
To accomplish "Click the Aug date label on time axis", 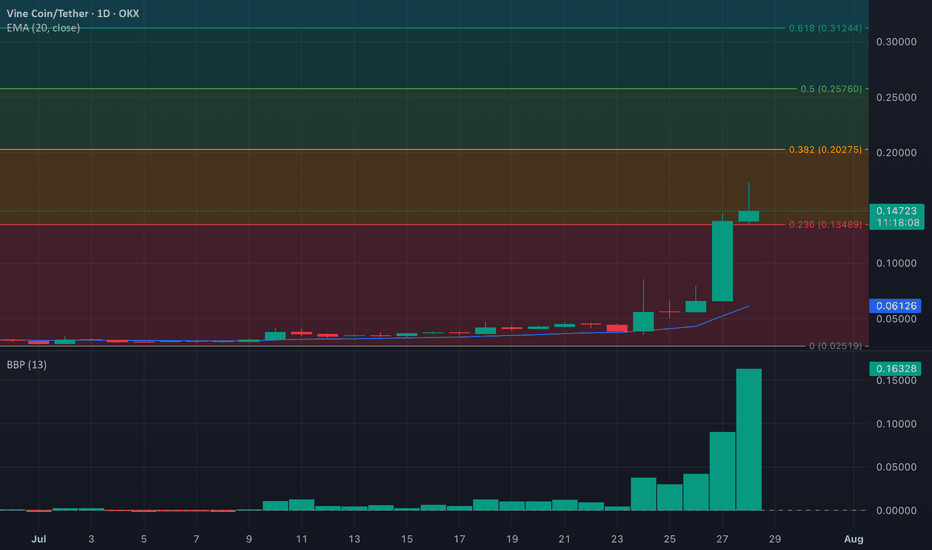I will (x=854, y=539).
